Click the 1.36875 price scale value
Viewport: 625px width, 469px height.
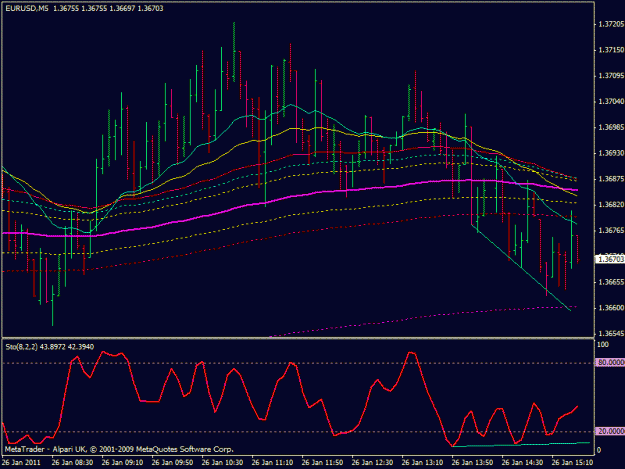point(611,179)
